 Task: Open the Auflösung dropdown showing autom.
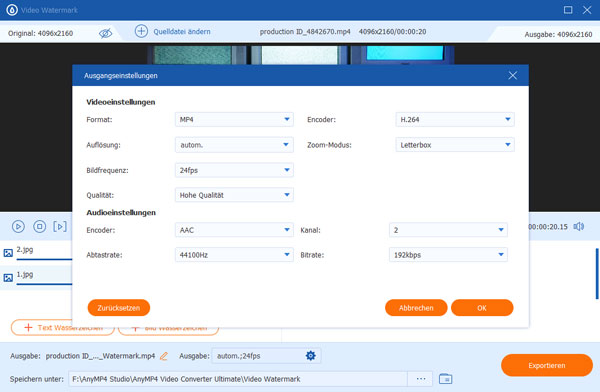234,145
